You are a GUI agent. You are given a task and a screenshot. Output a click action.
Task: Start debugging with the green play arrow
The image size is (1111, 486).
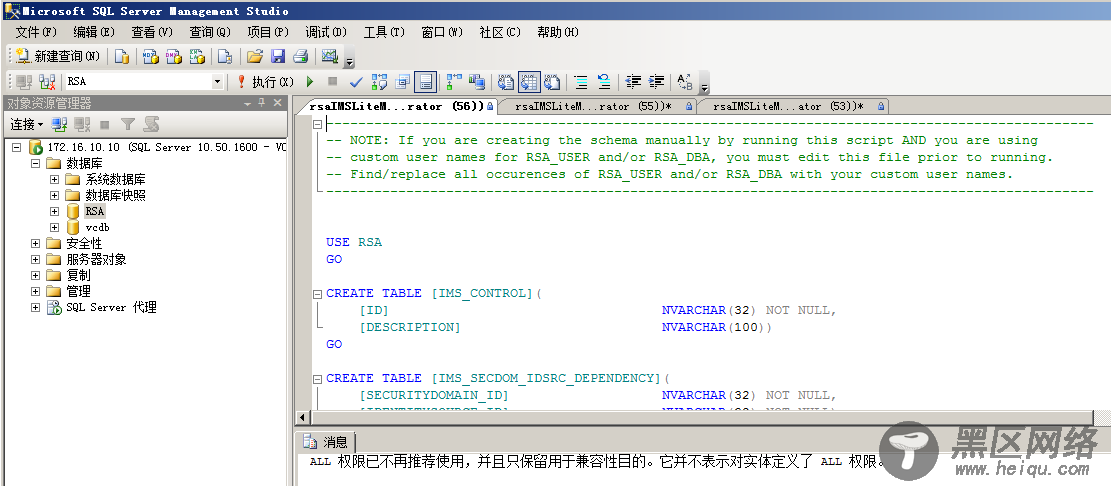[x=310, y=82]
